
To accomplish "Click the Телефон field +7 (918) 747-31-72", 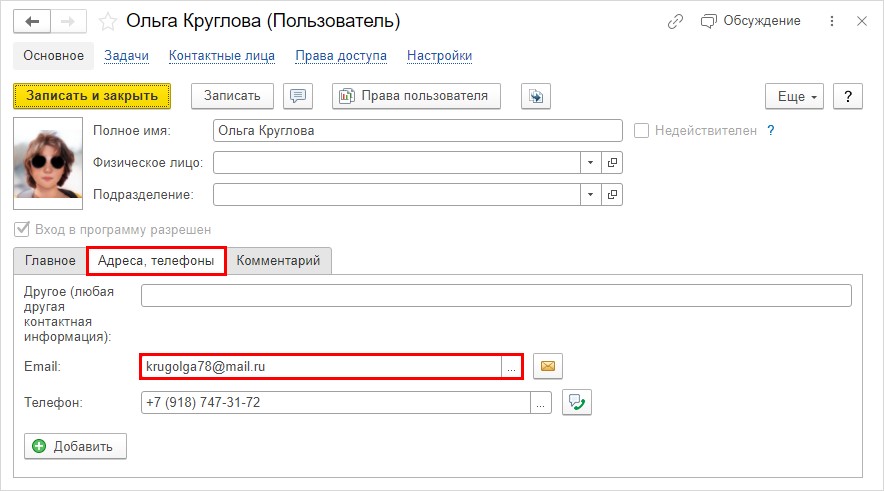I will [x=335, y=402].
